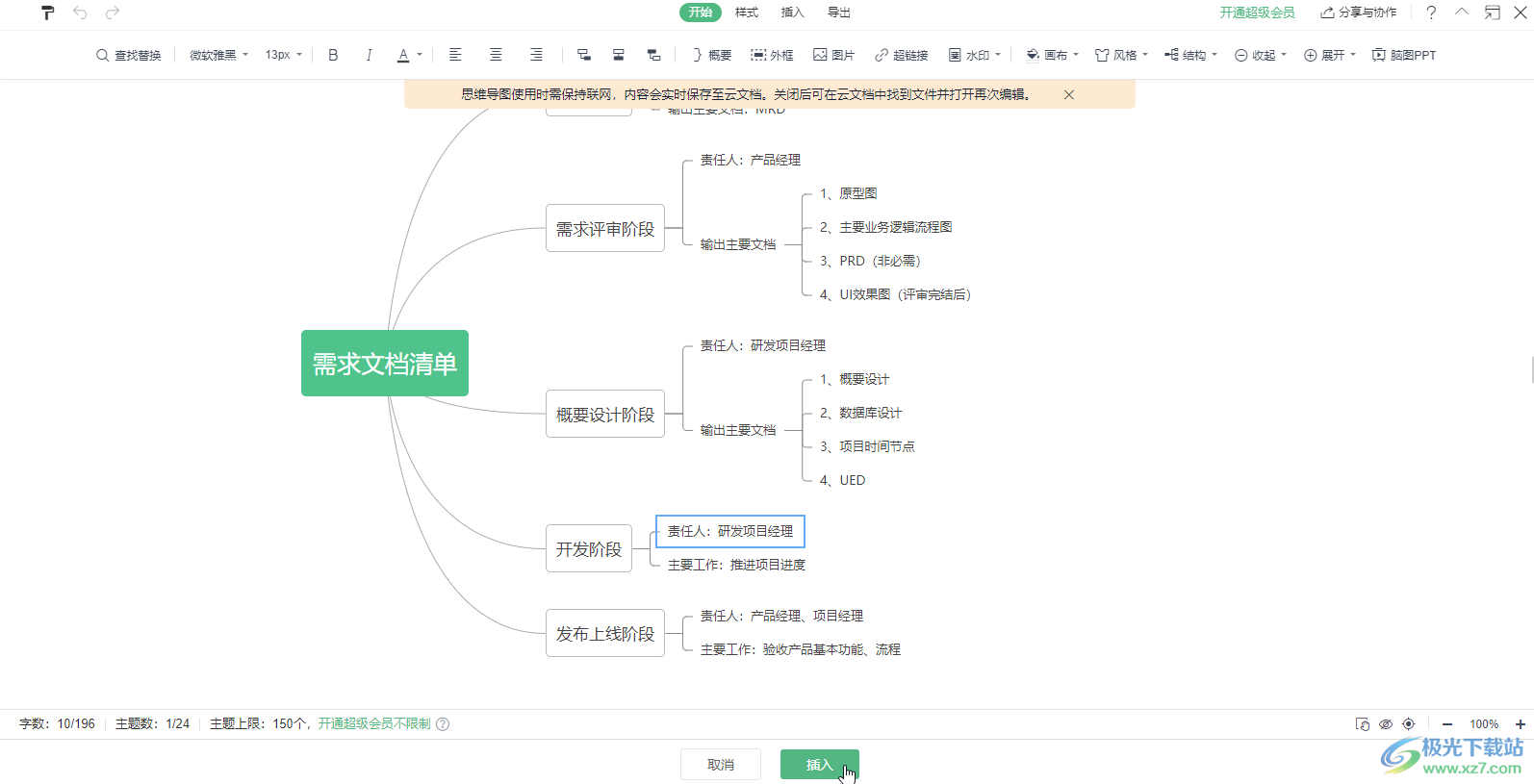Screen dimensions: 1534x784
Task: Click the format painter icon
Action: click(48, 13)
